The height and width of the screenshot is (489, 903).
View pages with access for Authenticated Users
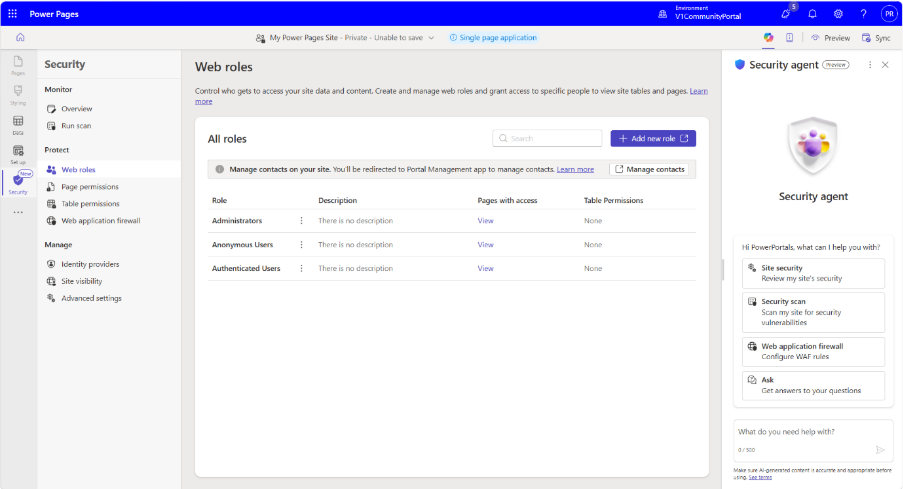[485, 268]
